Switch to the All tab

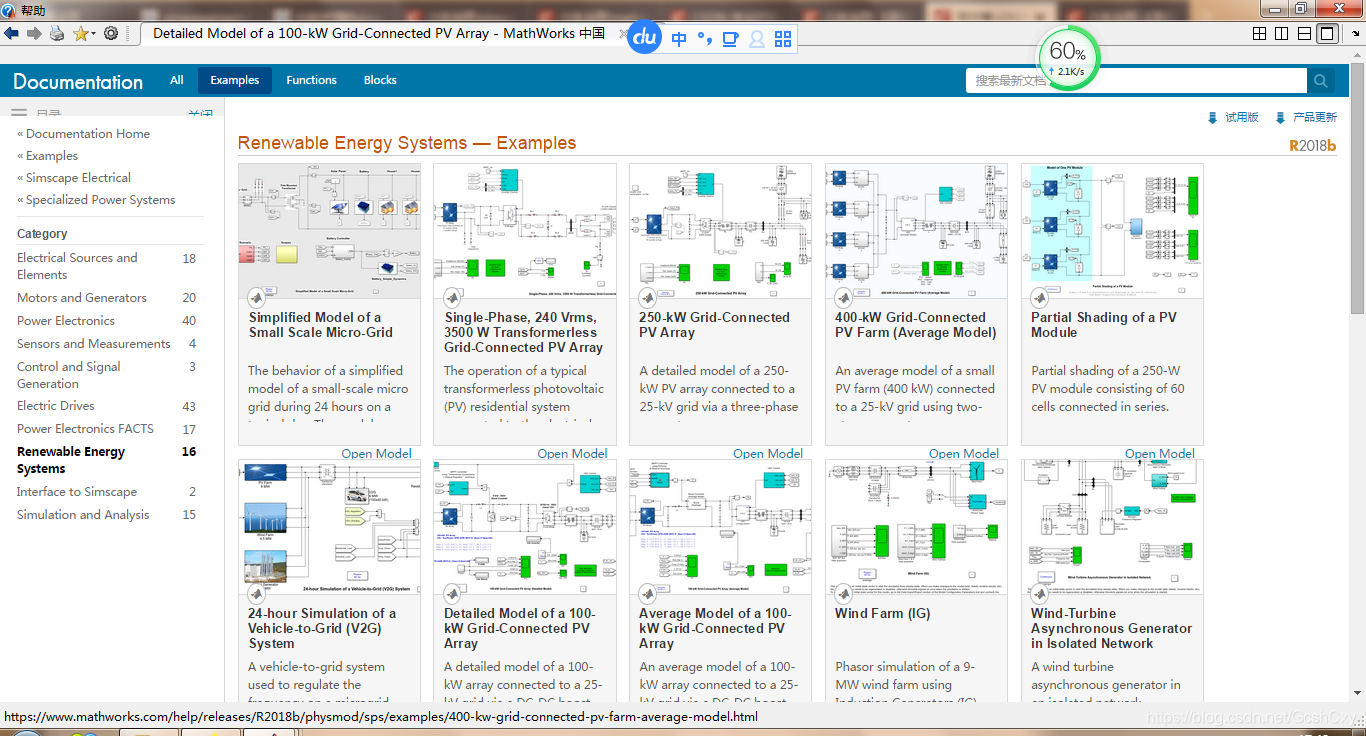(177, 80)
